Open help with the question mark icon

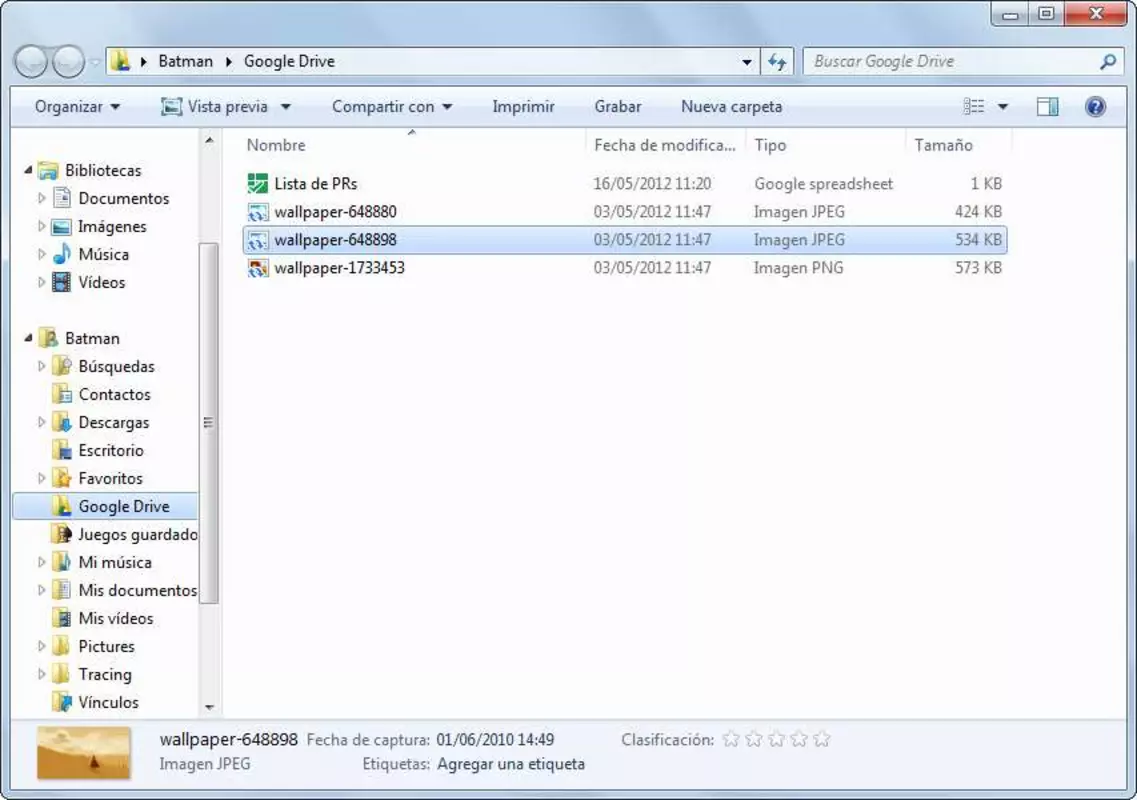tap(1095, 107)
